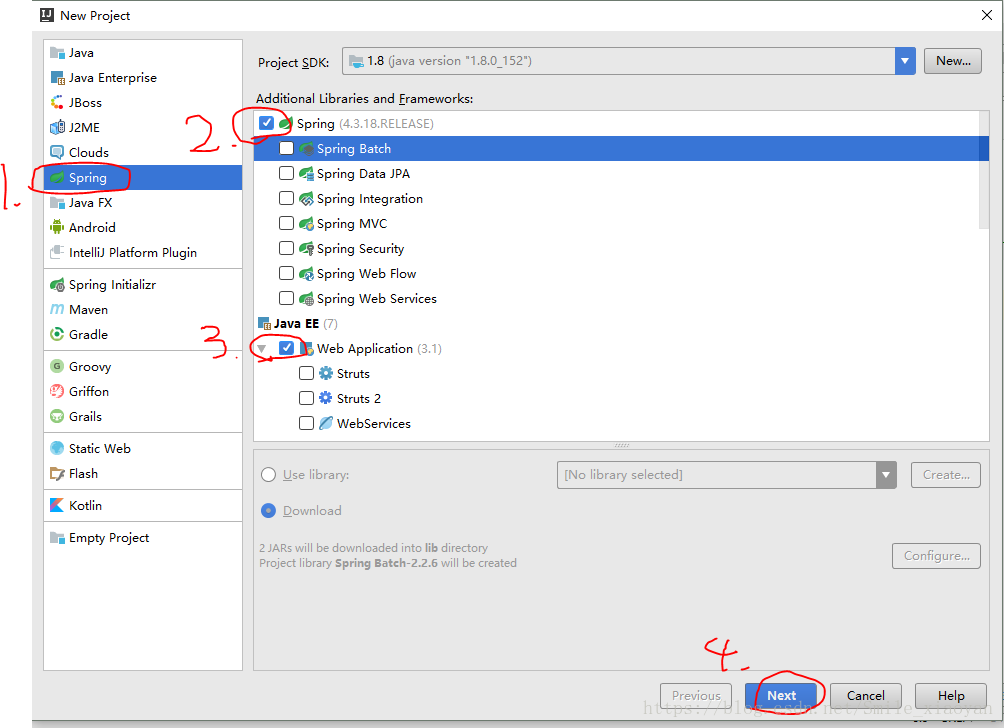Uncheck the Web Application checkbox
Screen dimensions: 1004x728
point(286,348)
